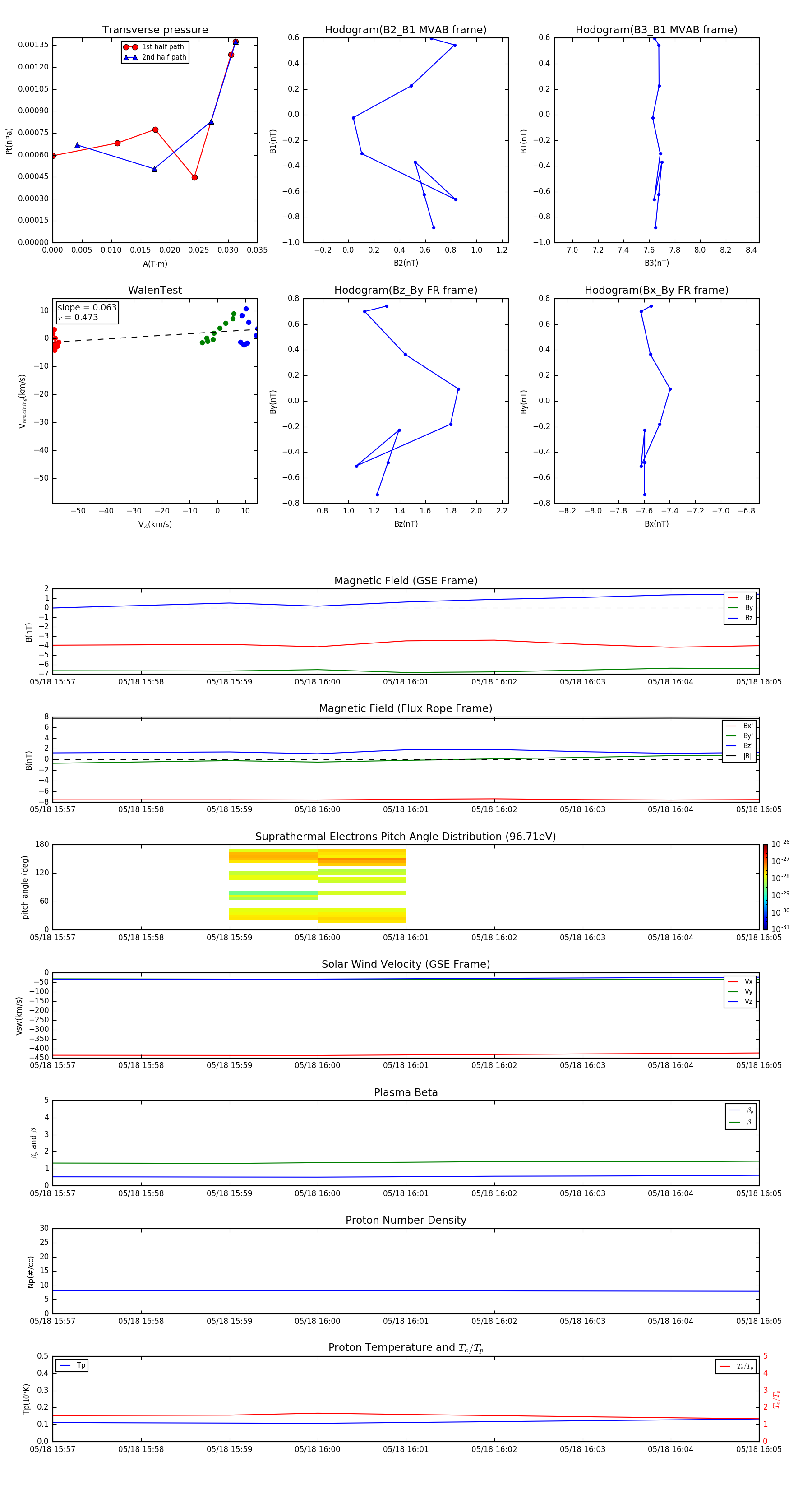Click the 'Hodogram(Bz_By FR frame)' title
Viewport: 812px width, 1489px height.
point(406,290)
